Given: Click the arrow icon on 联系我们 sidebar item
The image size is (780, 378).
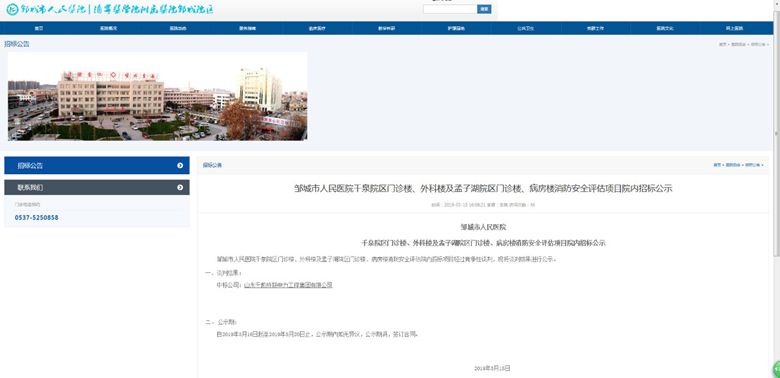Looking at the screenshot, I should (x=180, y=188).
